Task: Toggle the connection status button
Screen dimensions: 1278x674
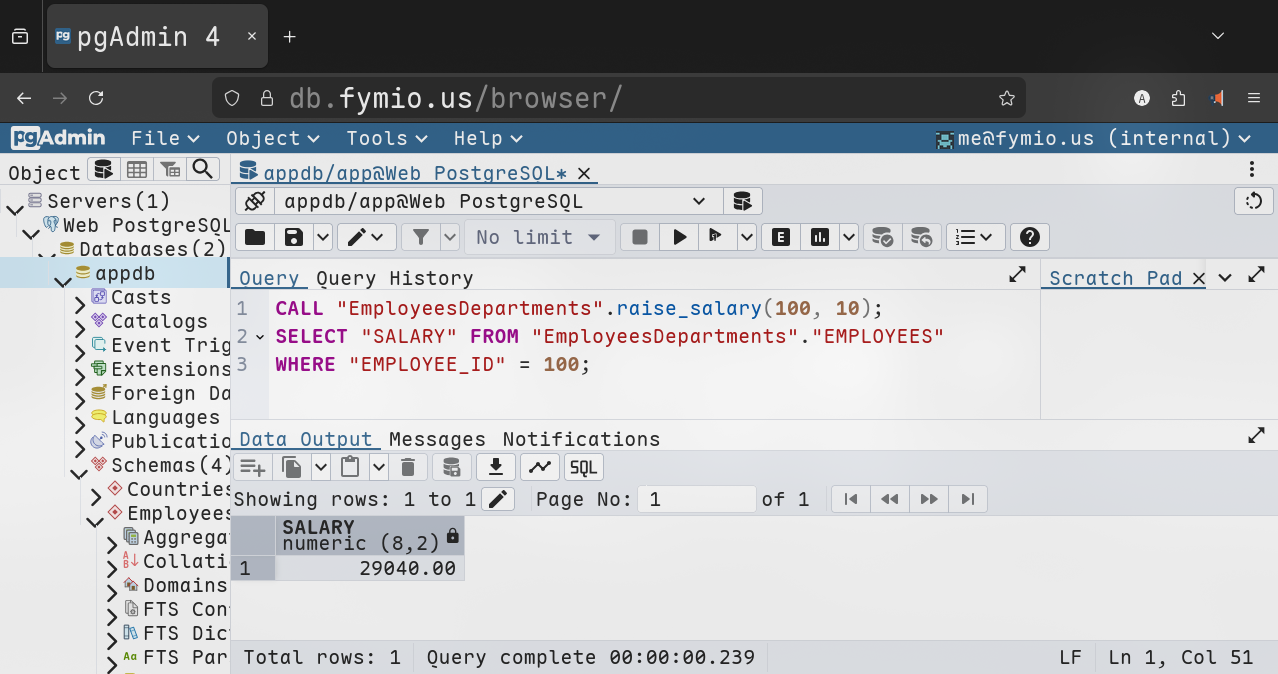Action: [254, 201]
